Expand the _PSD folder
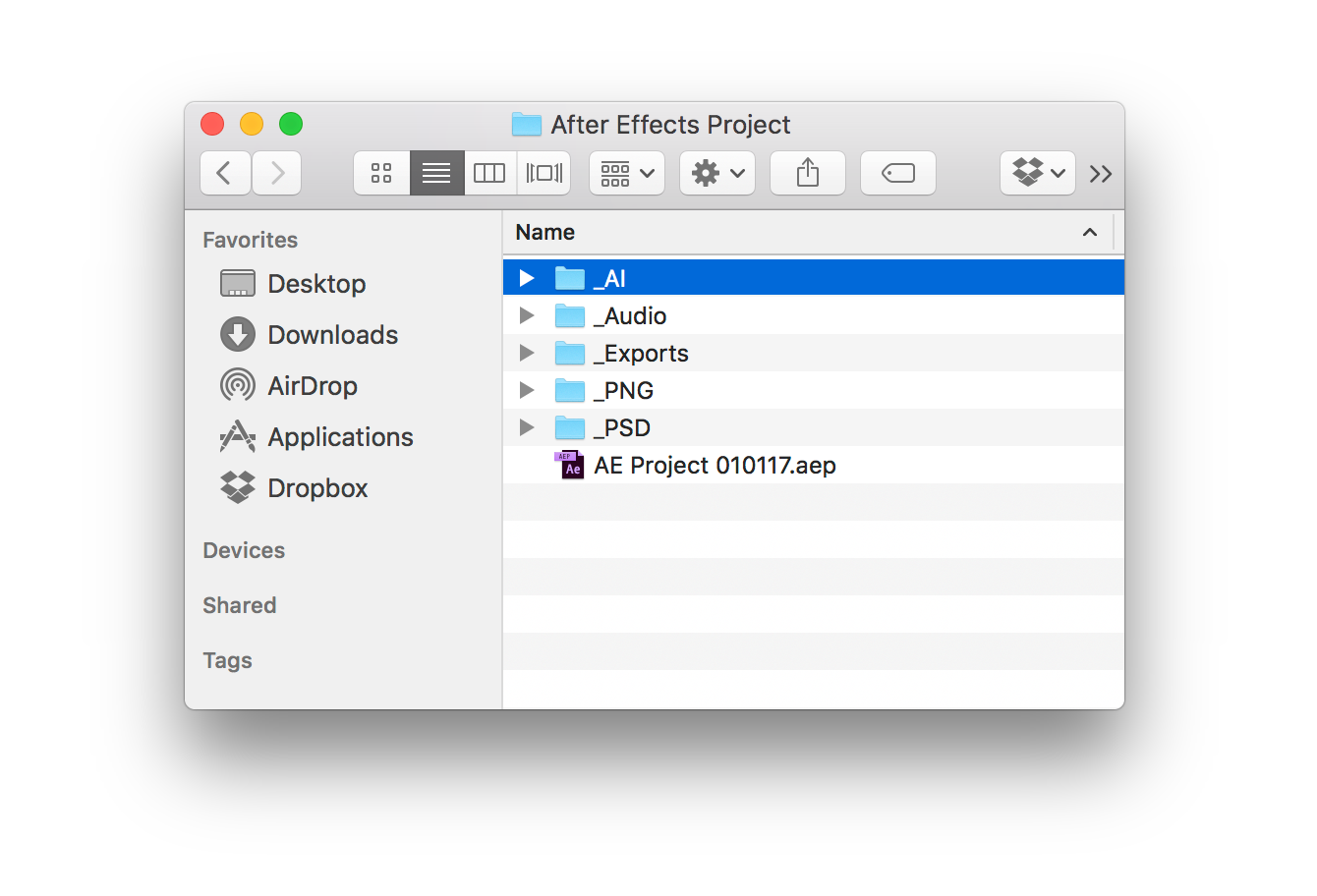The image size is (1317, 896). [x=527, y=428]
